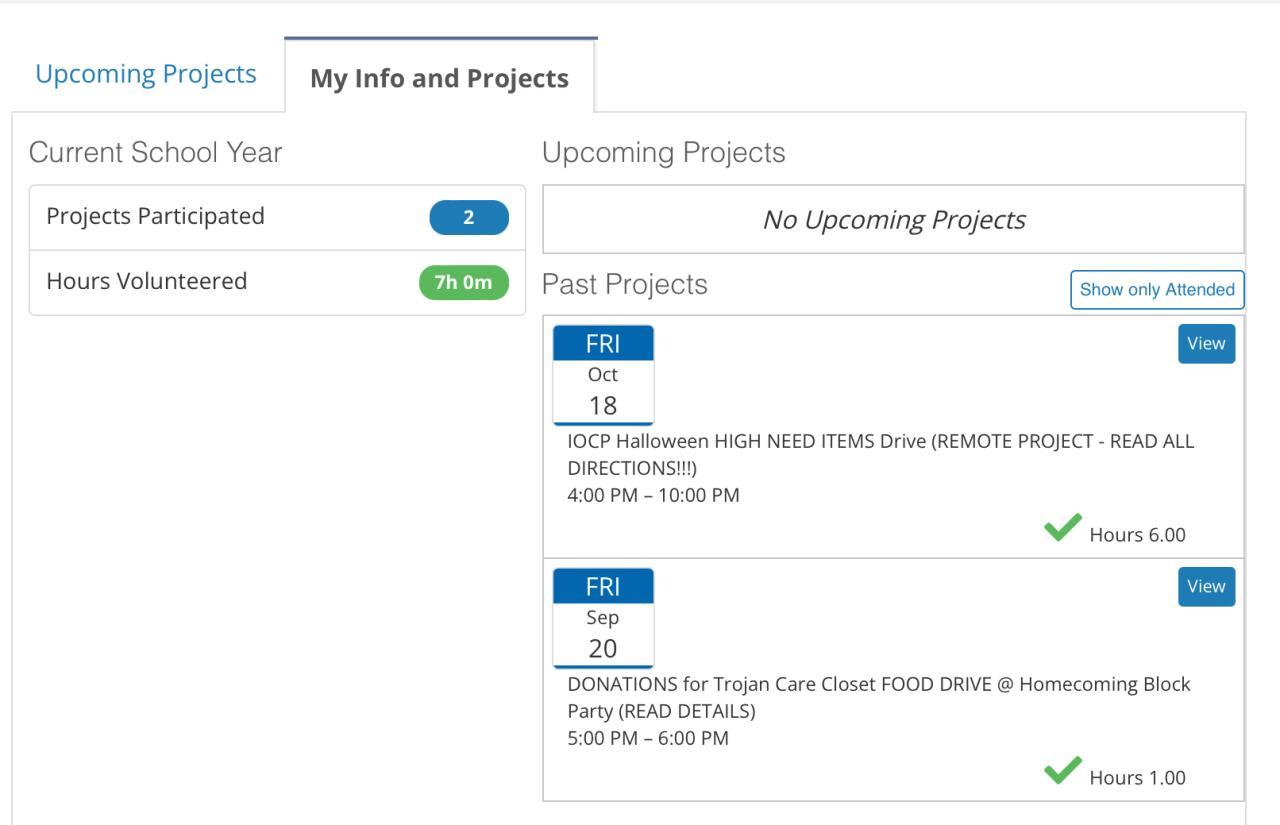Click the Past Projects heading
1280x825 pixels.
tap(624, 285)
